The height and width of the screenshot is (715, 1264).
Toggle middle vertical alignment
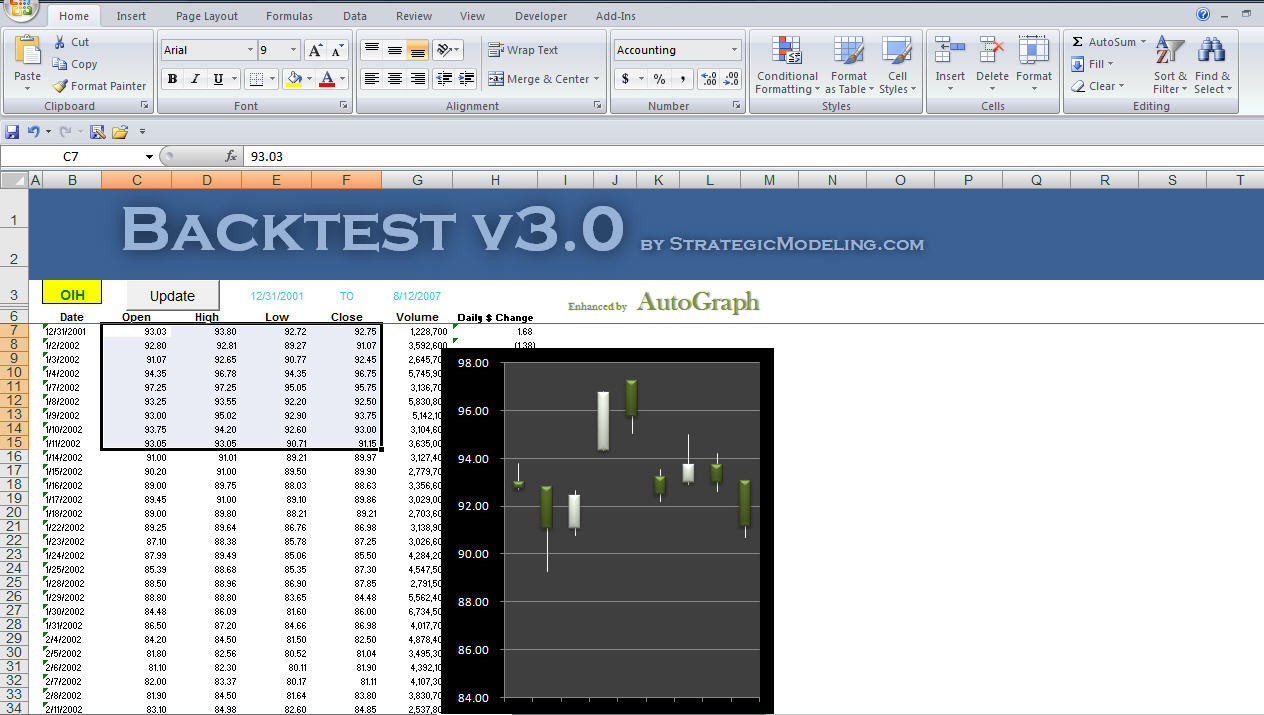pyautogui.click(x=394, y=50)
